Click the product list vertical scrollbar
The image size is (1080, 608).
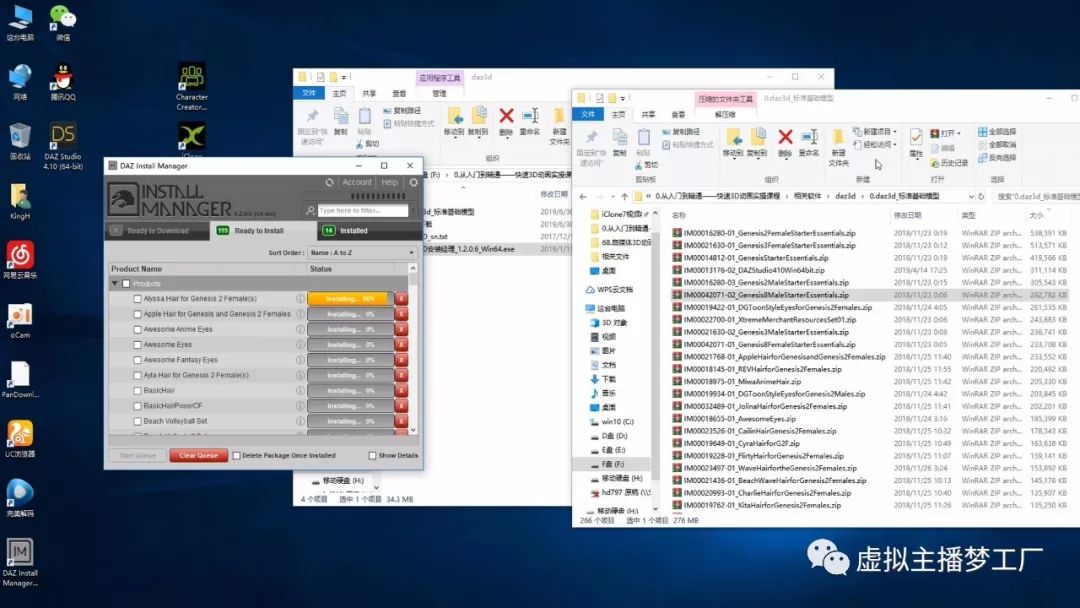(x=413, y=349)
